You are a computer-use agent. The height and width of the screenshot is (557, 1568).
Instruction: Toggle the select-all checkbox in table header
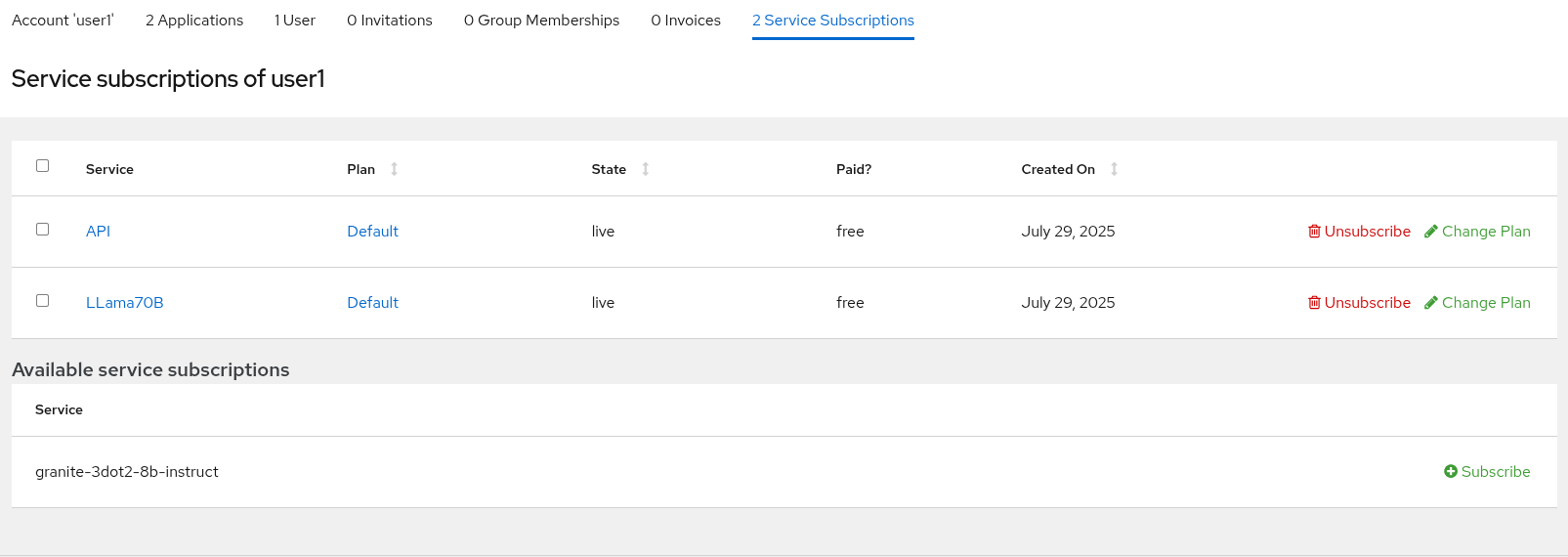click(x=42, y=165)
